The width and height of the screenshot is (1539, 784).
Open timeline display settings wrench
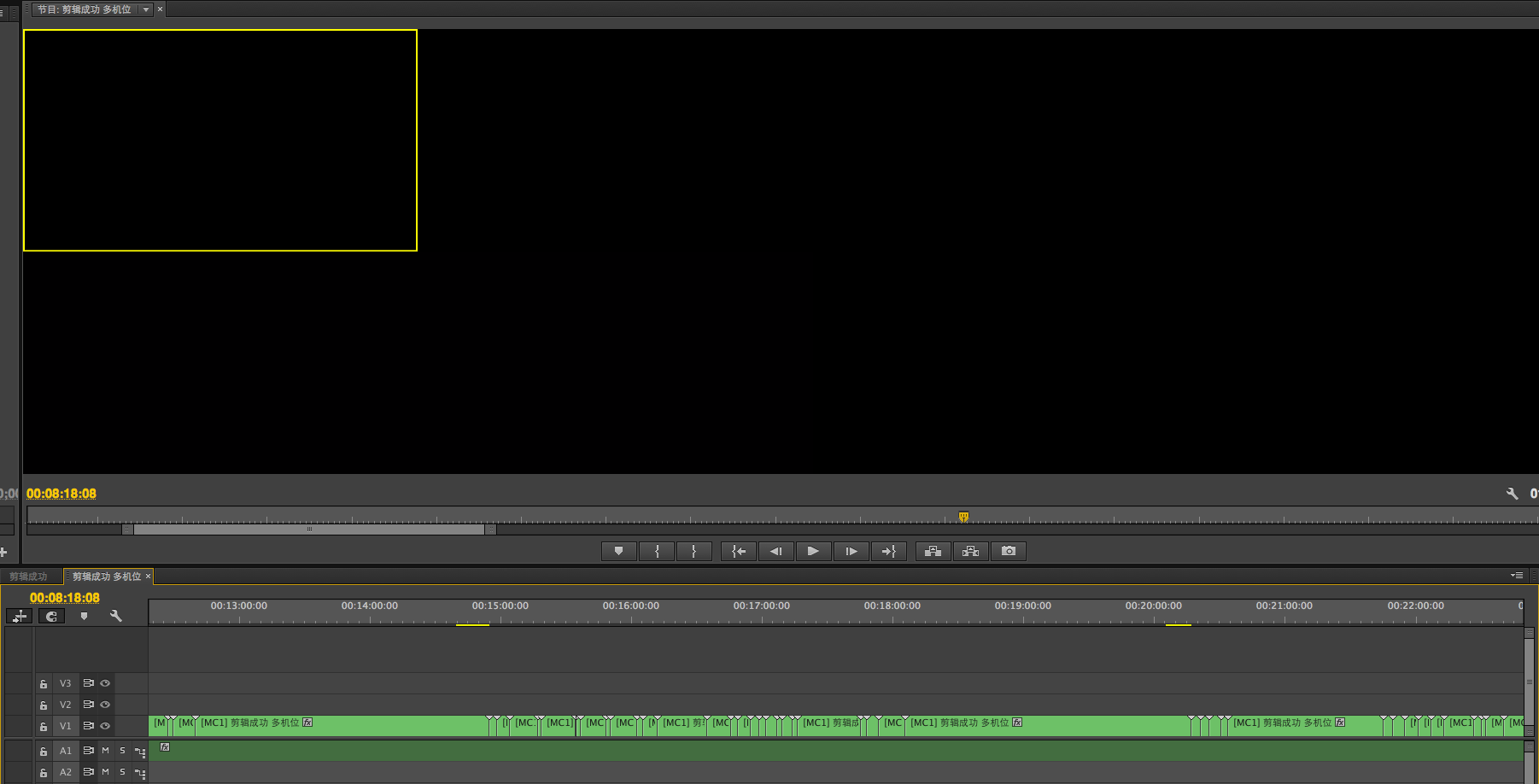pos(116,617)
